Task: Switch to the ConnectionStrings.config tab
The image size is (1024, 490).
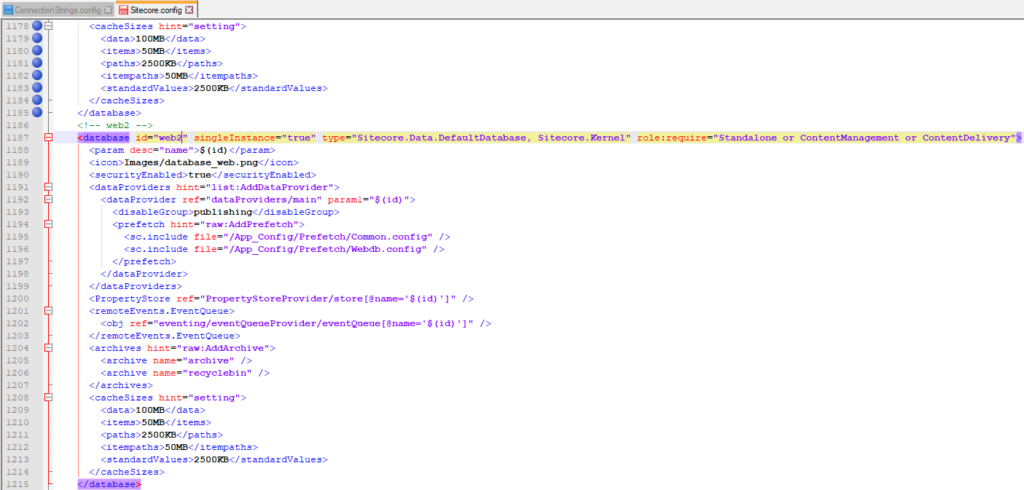Action: (x=57, y=10)
